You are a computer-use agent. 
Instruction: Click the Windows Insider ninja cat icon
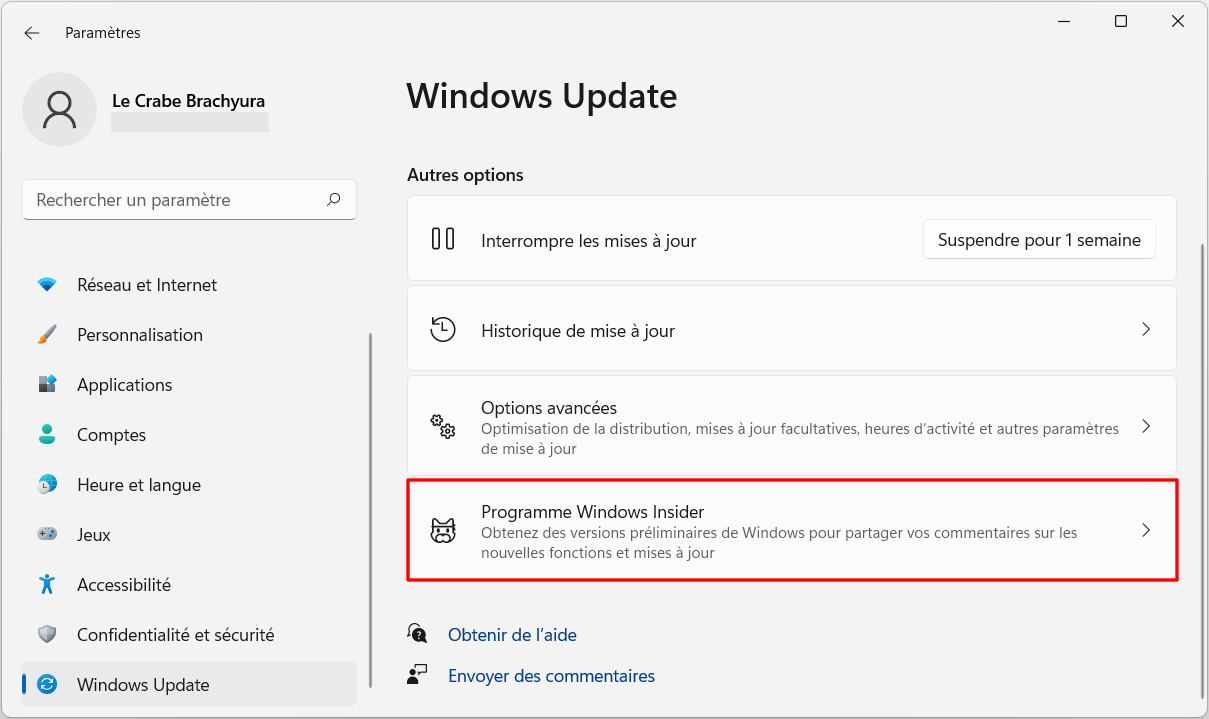443,531
